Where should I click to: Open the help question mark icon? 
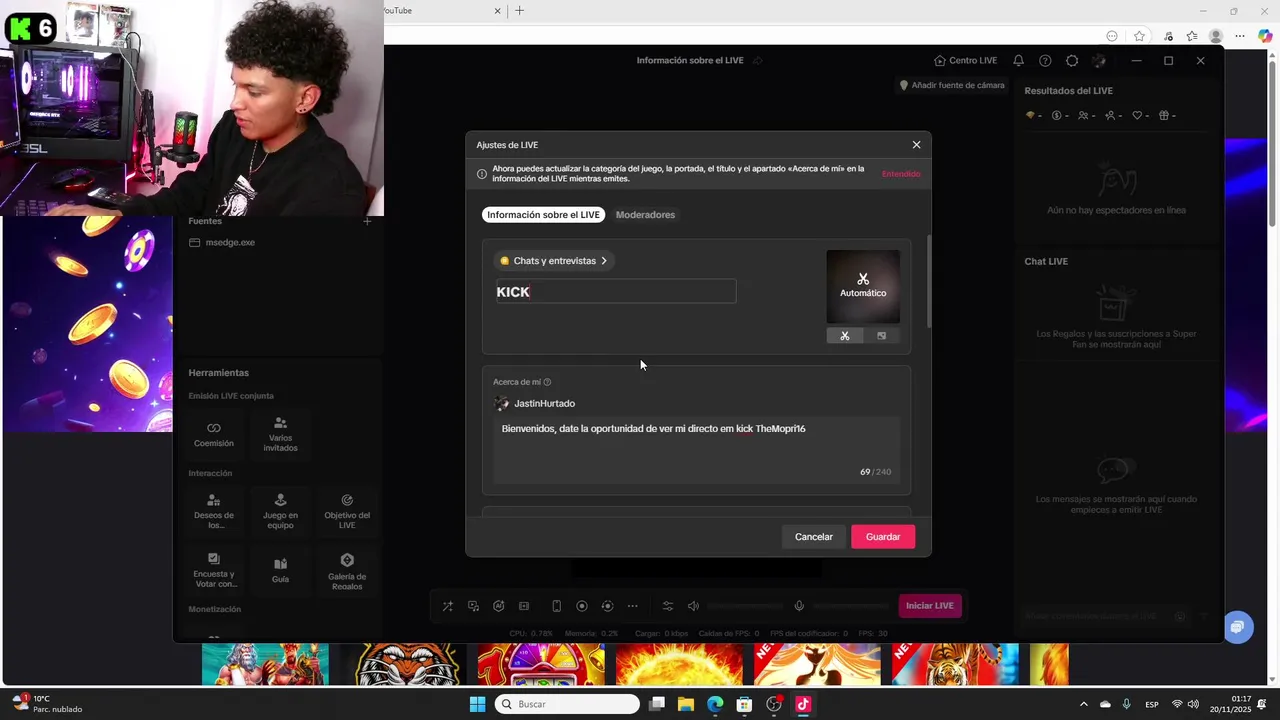point(1045,61)
